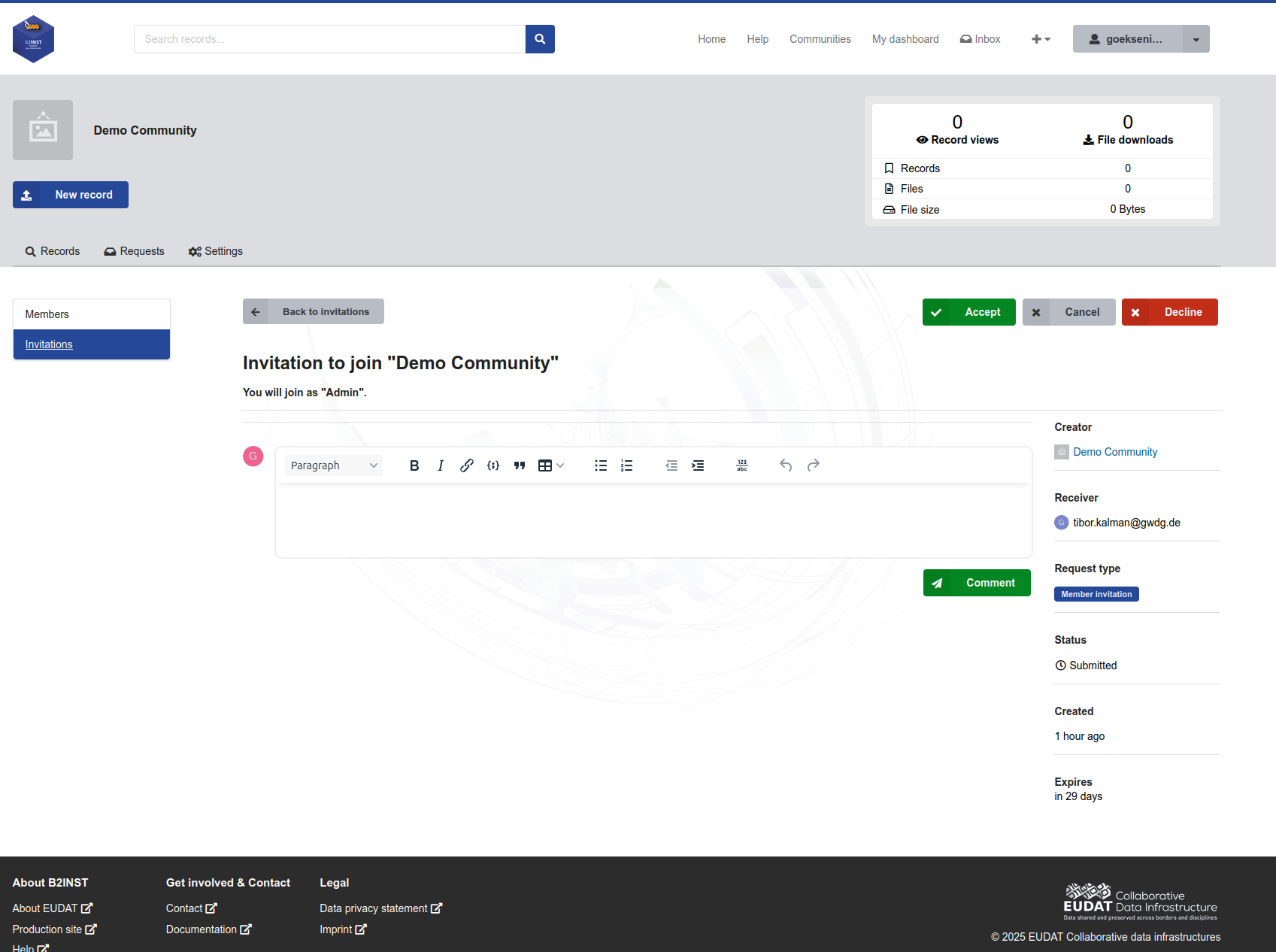Redo edit in comment editor

[x=813, y=465]
